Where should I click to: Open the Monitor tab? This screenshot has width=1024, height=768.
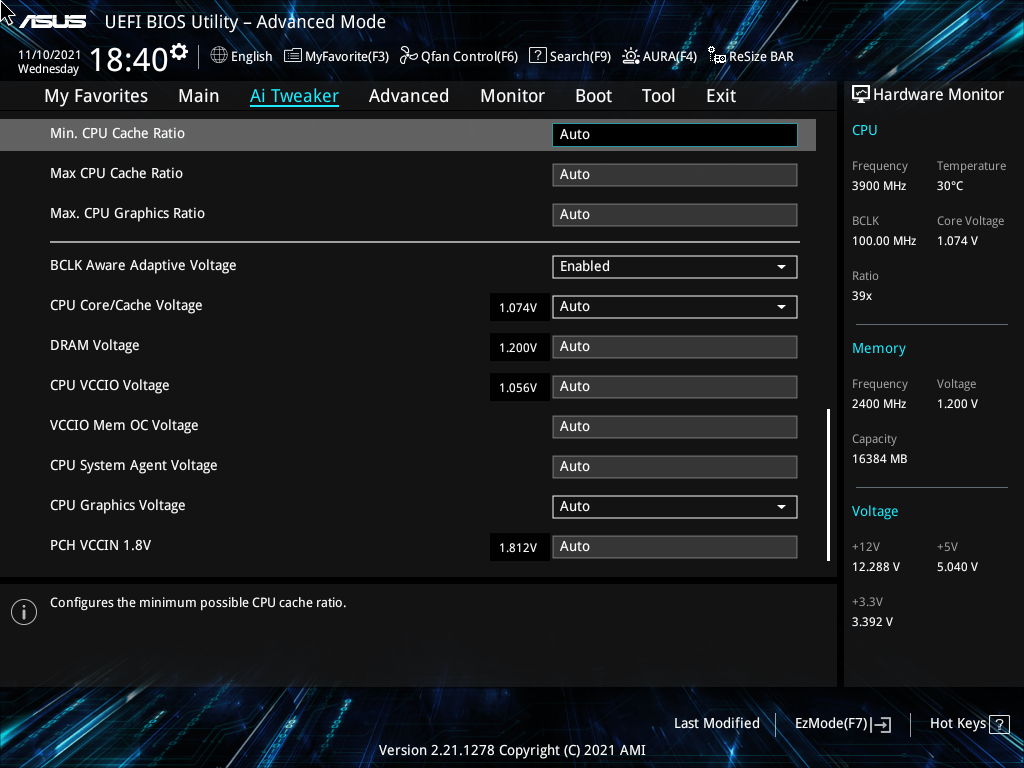pyautogui.click(x=513, y=96)
